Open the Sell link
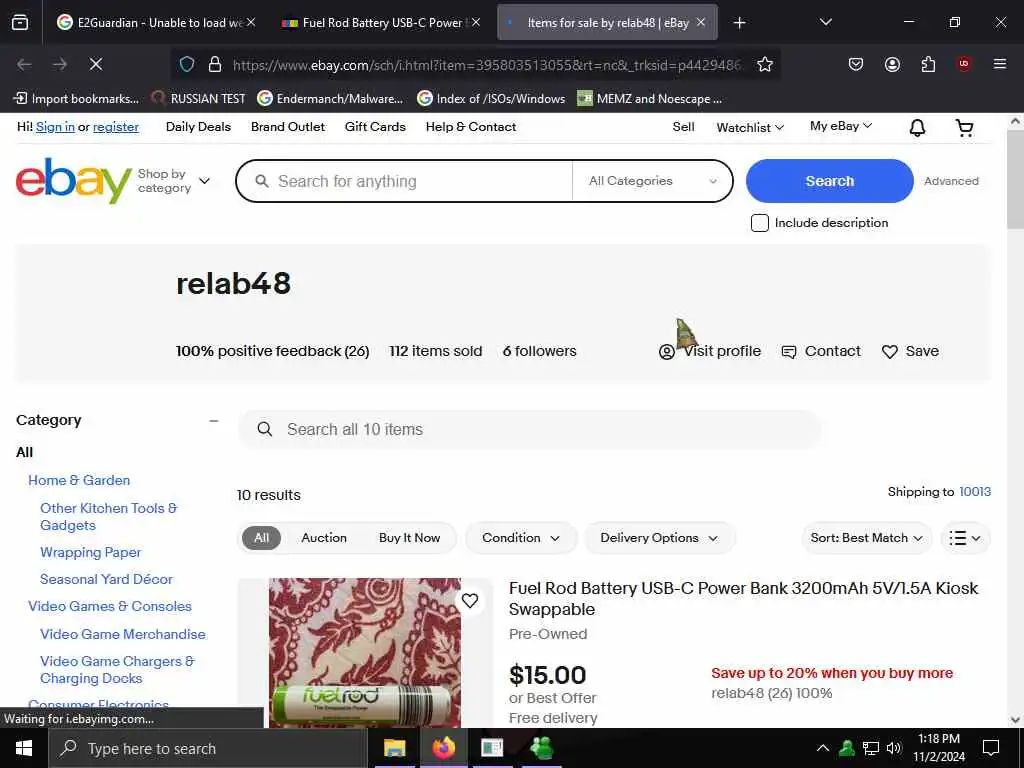This screenshot has height=768, width=1024. tap(683, 127)
